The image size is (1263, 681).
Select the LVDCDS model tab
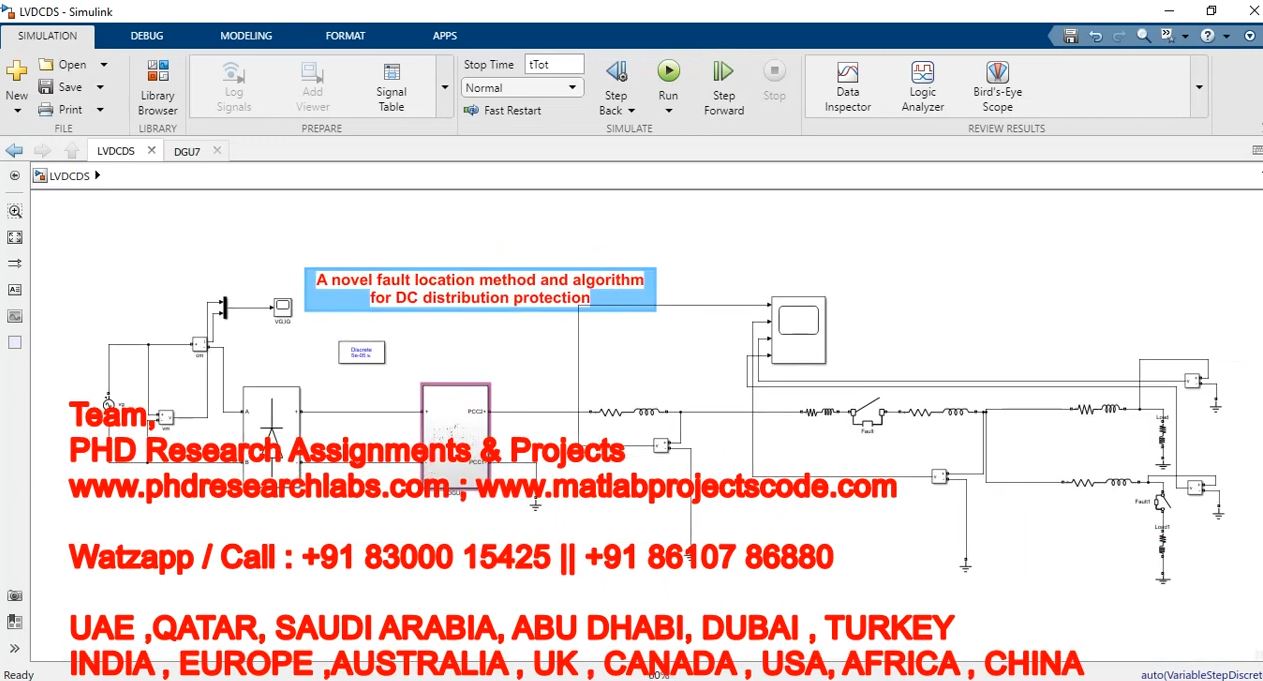pyautogui.click(x=116, y=151)
